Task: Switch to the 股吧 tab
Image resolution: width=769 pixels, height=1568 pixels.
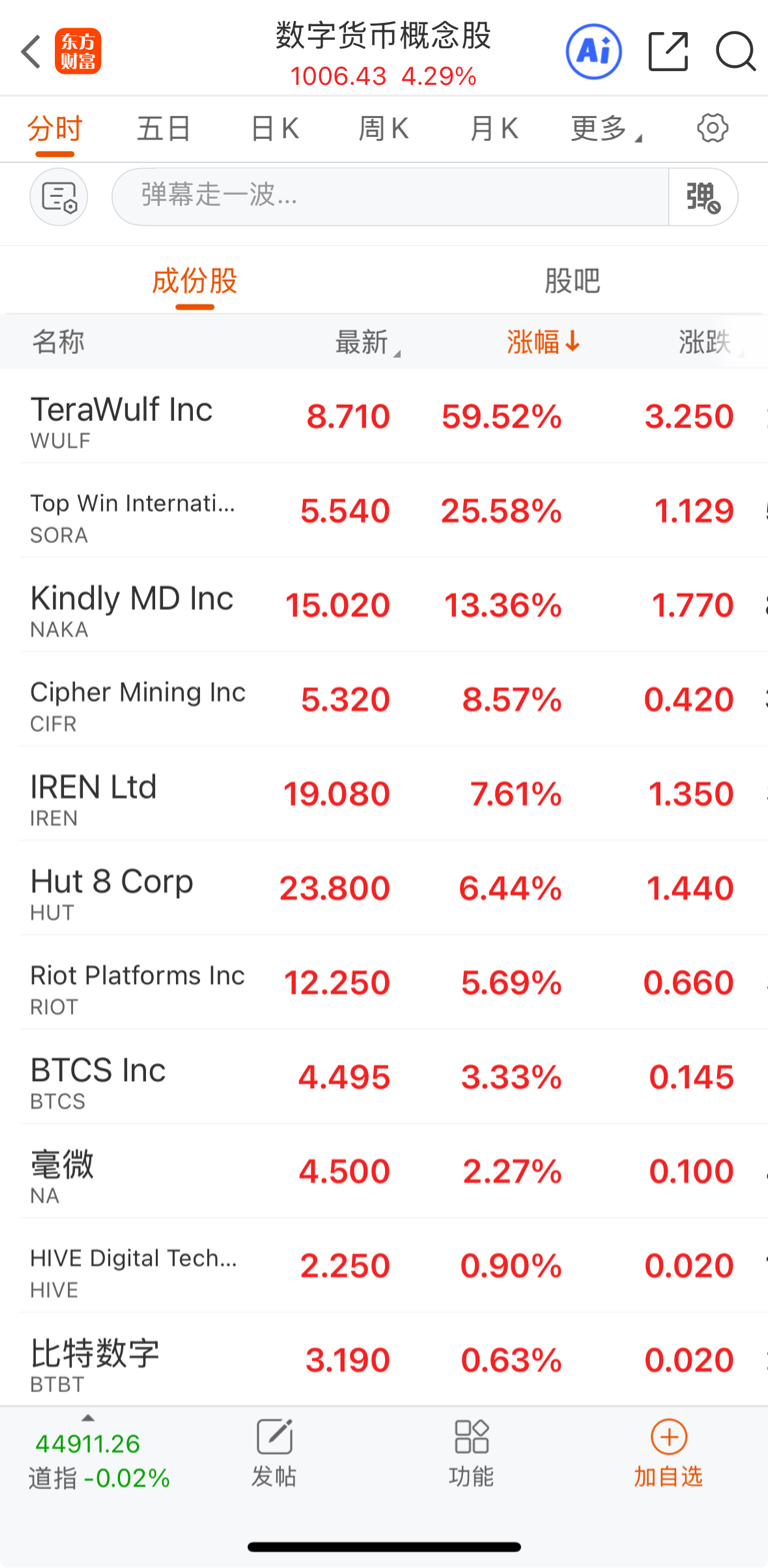Action: coord(572,281)
